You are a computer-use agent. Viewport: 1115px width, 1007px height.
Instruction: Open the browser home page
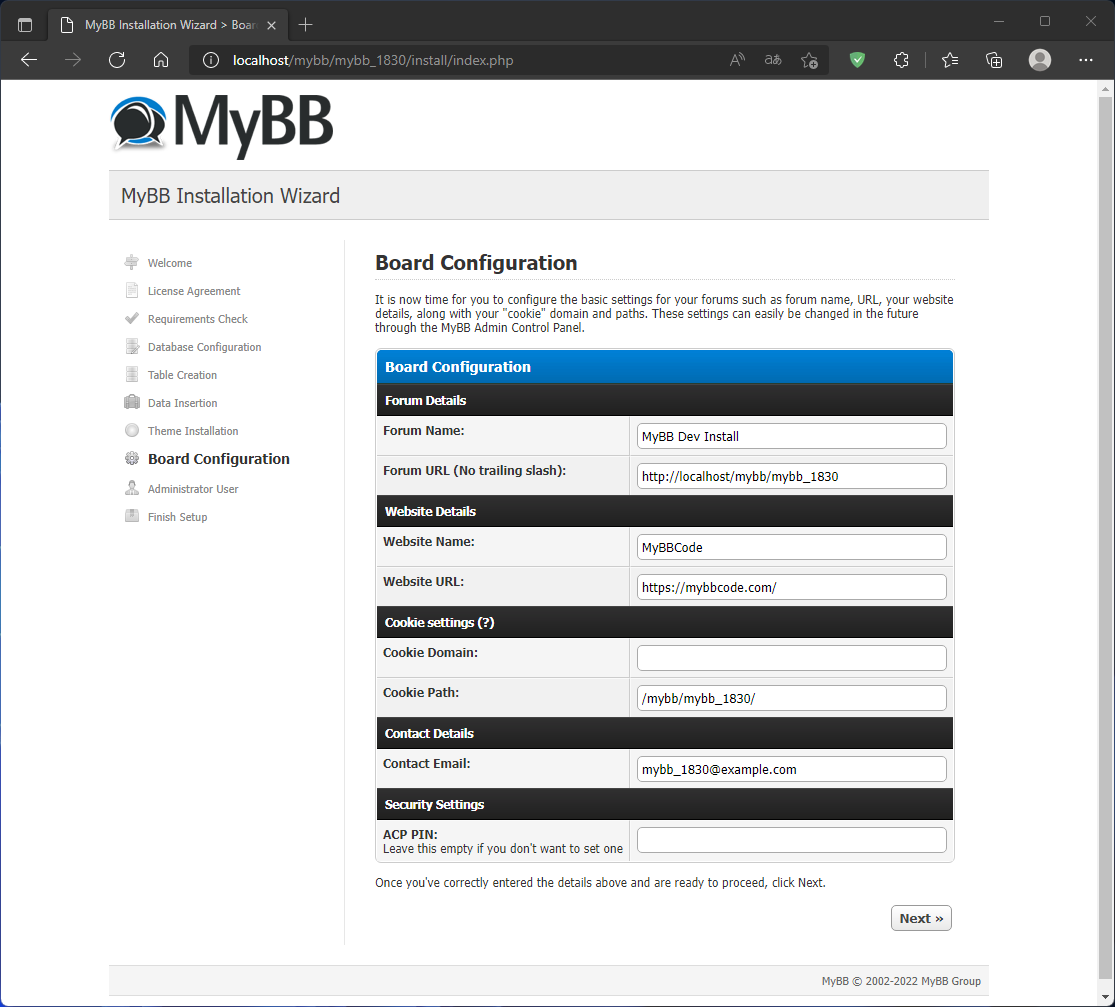click(161, 60)
